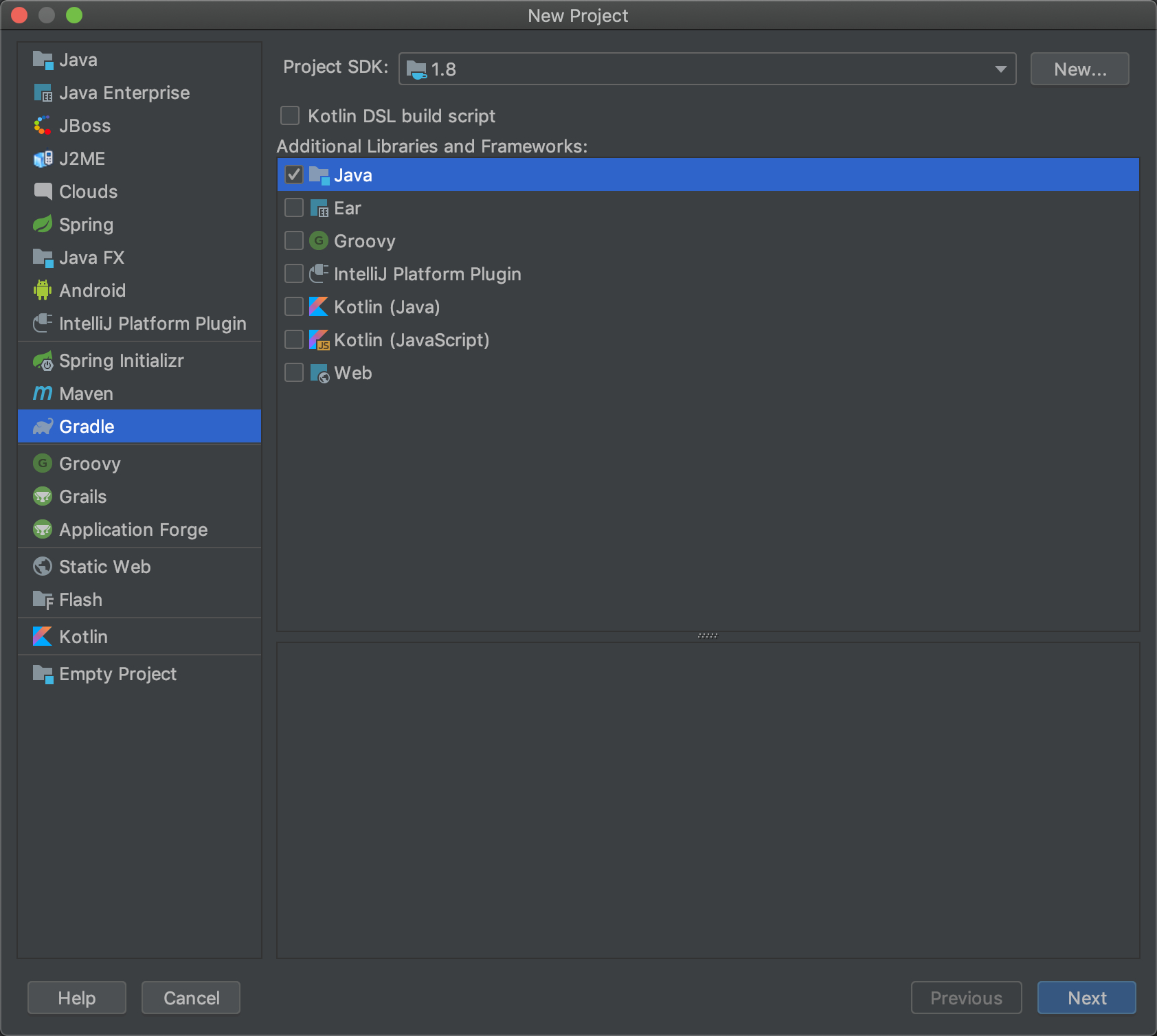This screenshot has width=1157, height=1036.
Task: Click the Kotlin (Java) framework icon
Action: coord(319,307)
